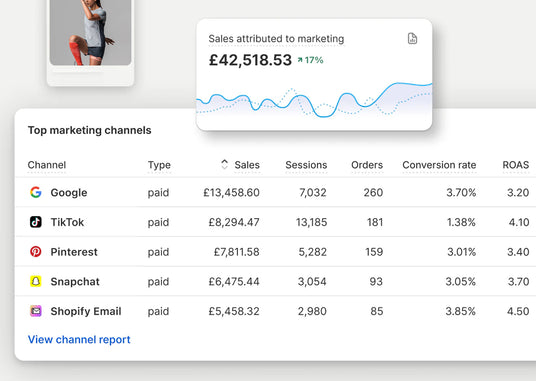Screen dimensions: 536x381
Task: Click Snapchat orders value 93
Action: [x=376, y=282]
